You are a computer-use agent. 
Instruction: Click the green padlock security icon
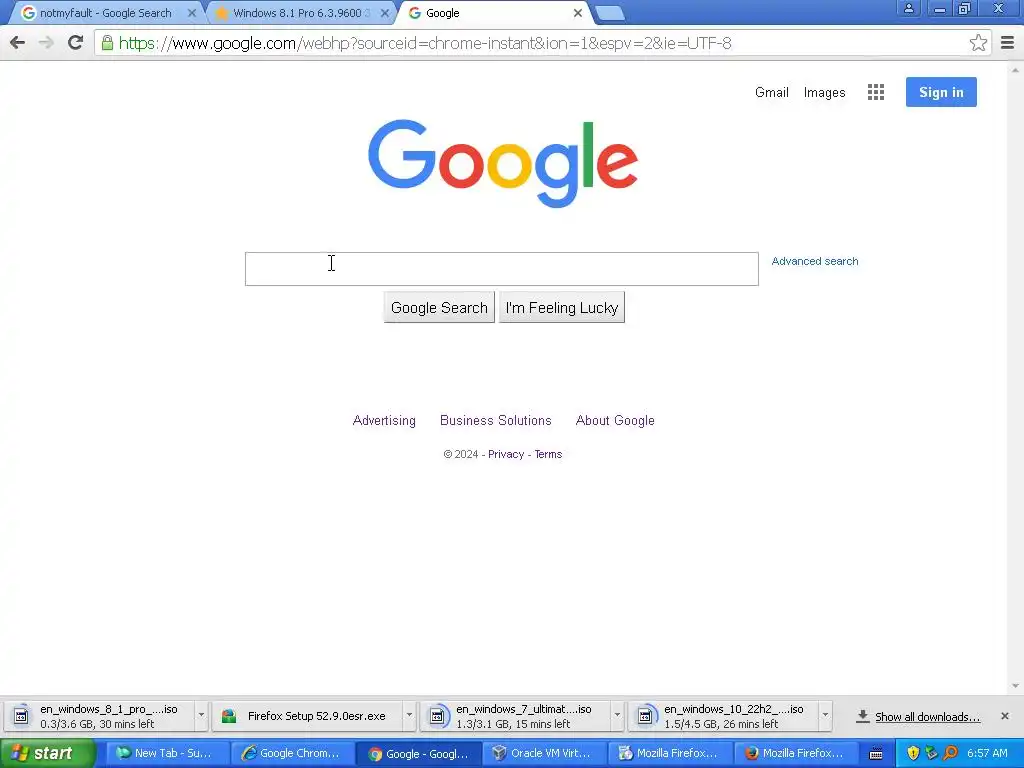[x=107, y=43]
